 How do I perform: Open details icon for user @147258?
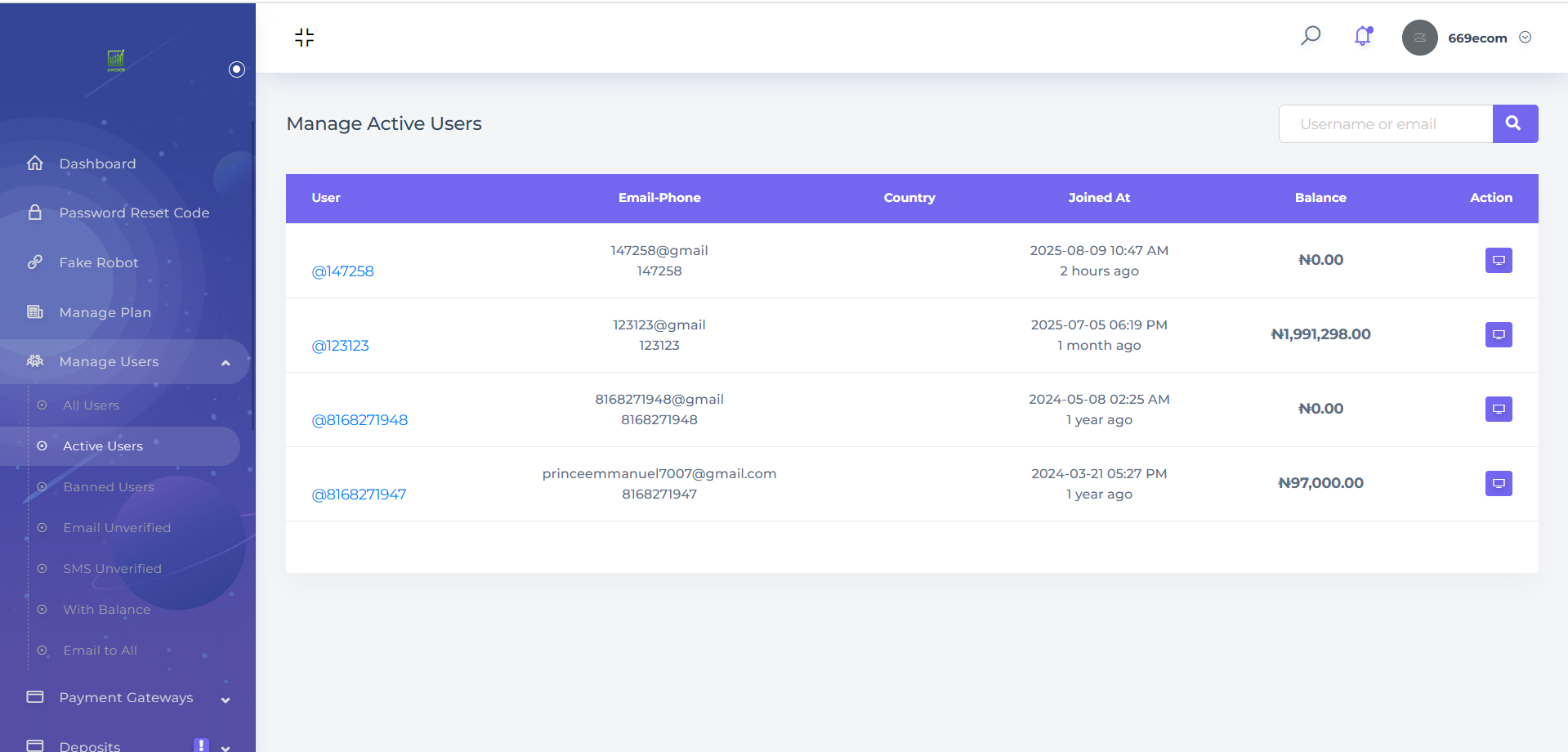click(1499, 260)
